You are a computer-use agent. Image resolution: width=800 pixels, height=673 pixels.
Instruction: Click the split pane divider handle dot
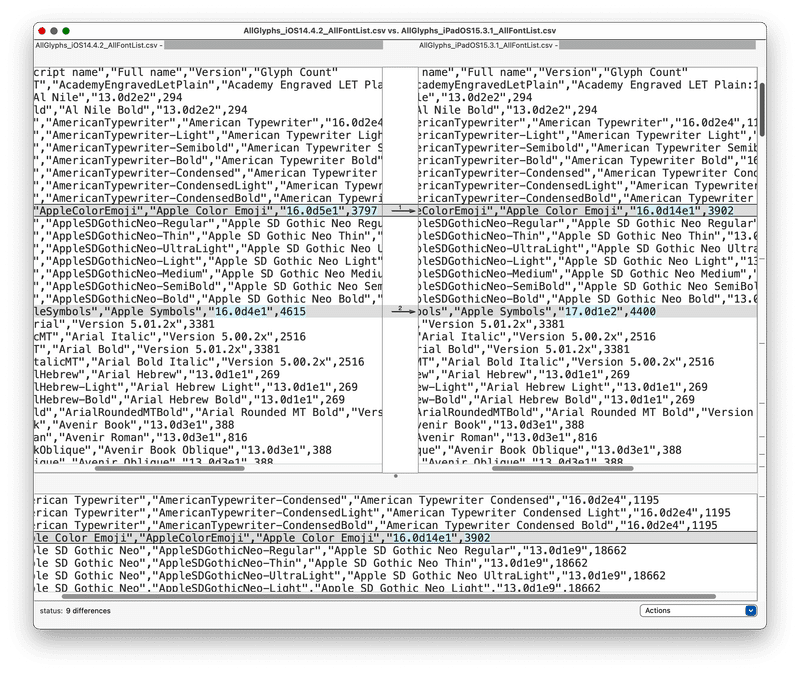coord(395,476)
